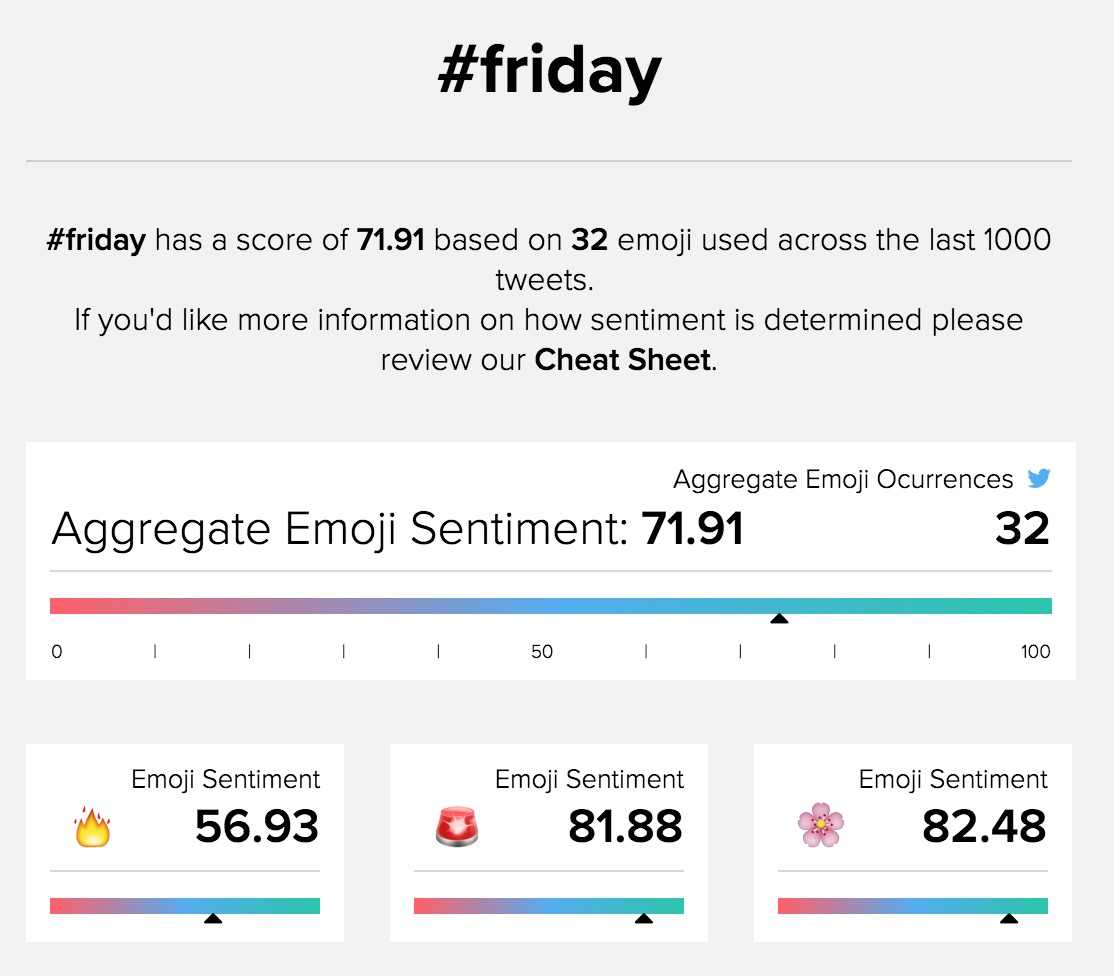This screenshot has height=976, width=1114.
Task: Click the #friday page heading
Action: (x=550, y=71)
